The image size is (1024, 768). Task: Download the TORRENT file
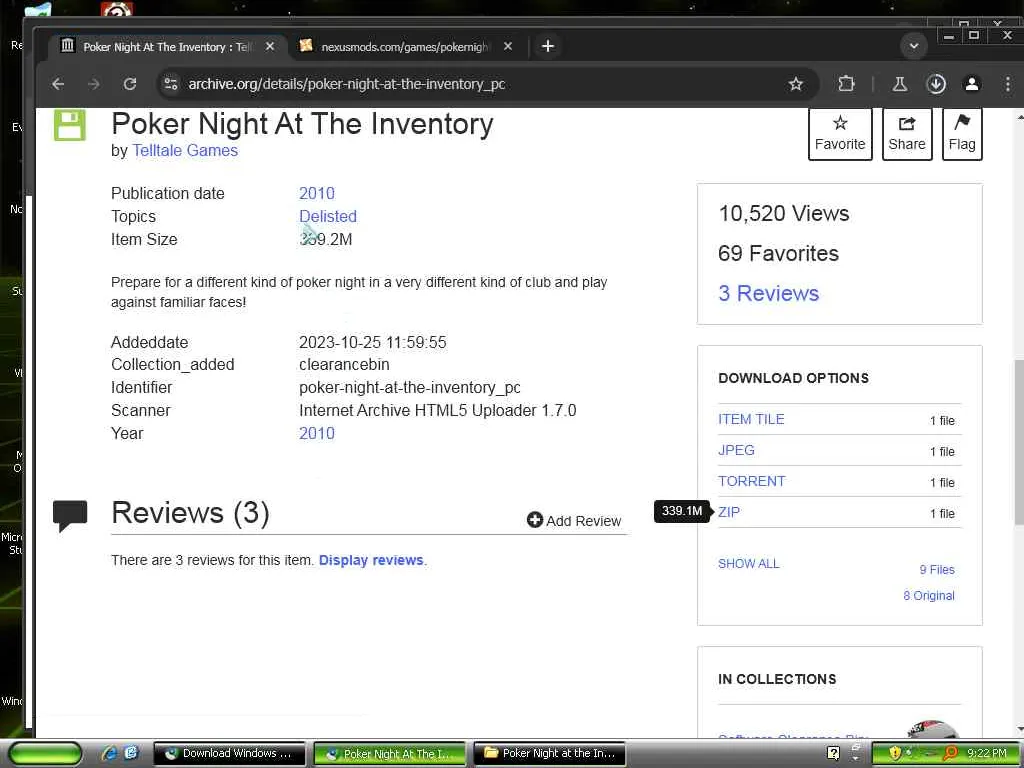752,481
